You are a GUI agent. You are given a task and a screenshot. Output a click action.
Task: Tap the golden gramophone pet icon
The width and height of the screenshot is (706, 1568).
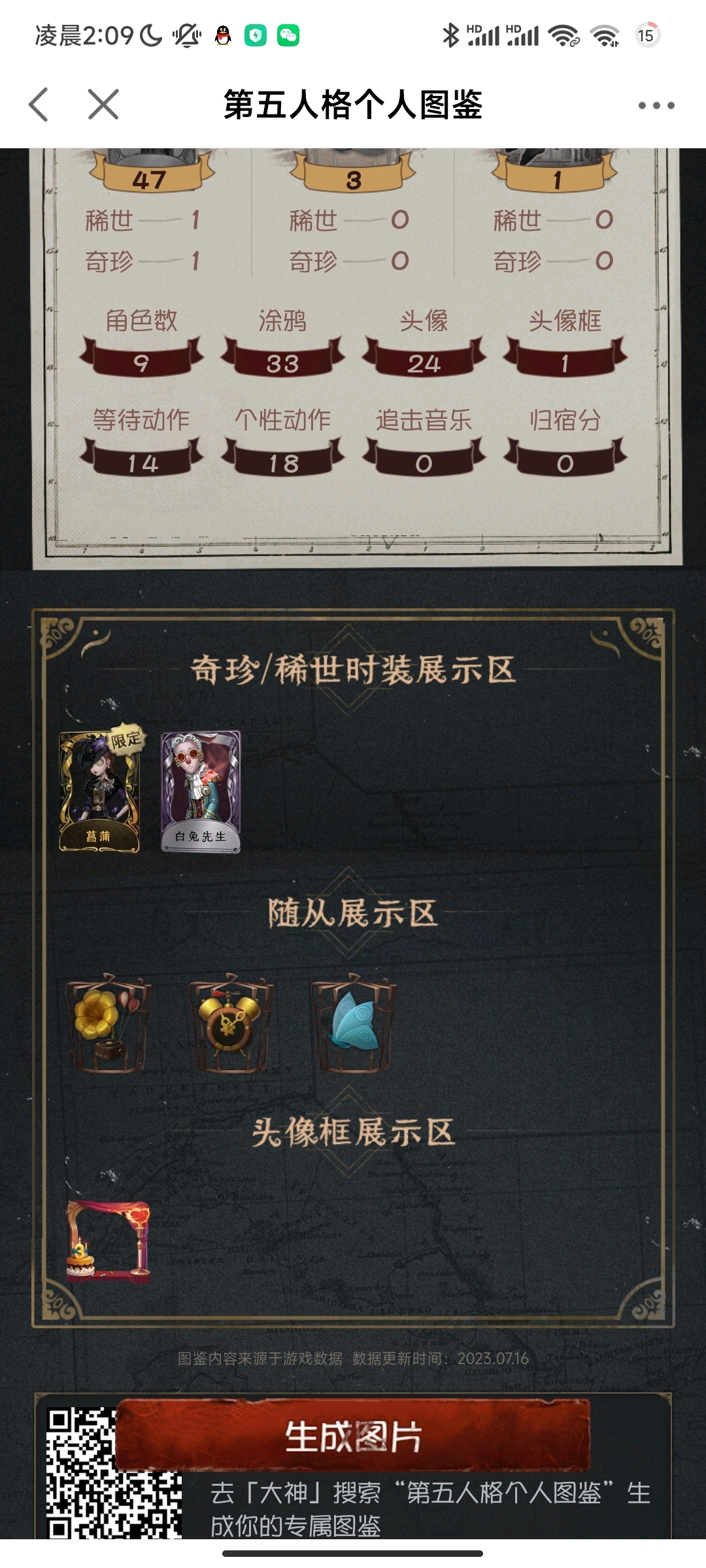(x=108, y=1023)
